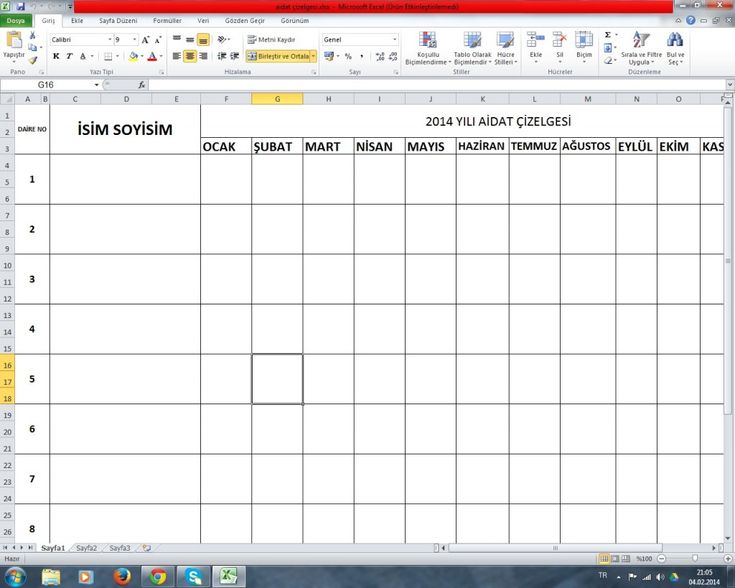The image size is (735, 588).
Task: Open Koşullu Biçimlendirme conditional formatting
Action: click(x=428, y=44)
